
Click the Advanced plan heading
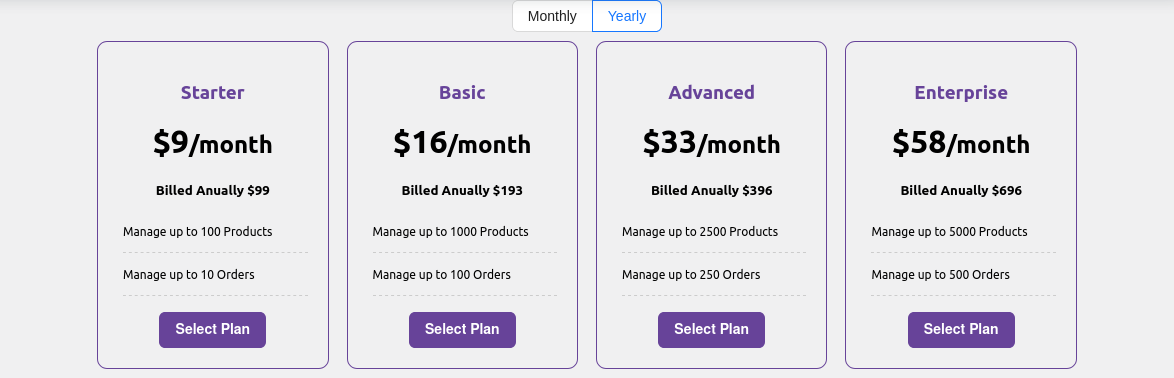coord(711,93)
